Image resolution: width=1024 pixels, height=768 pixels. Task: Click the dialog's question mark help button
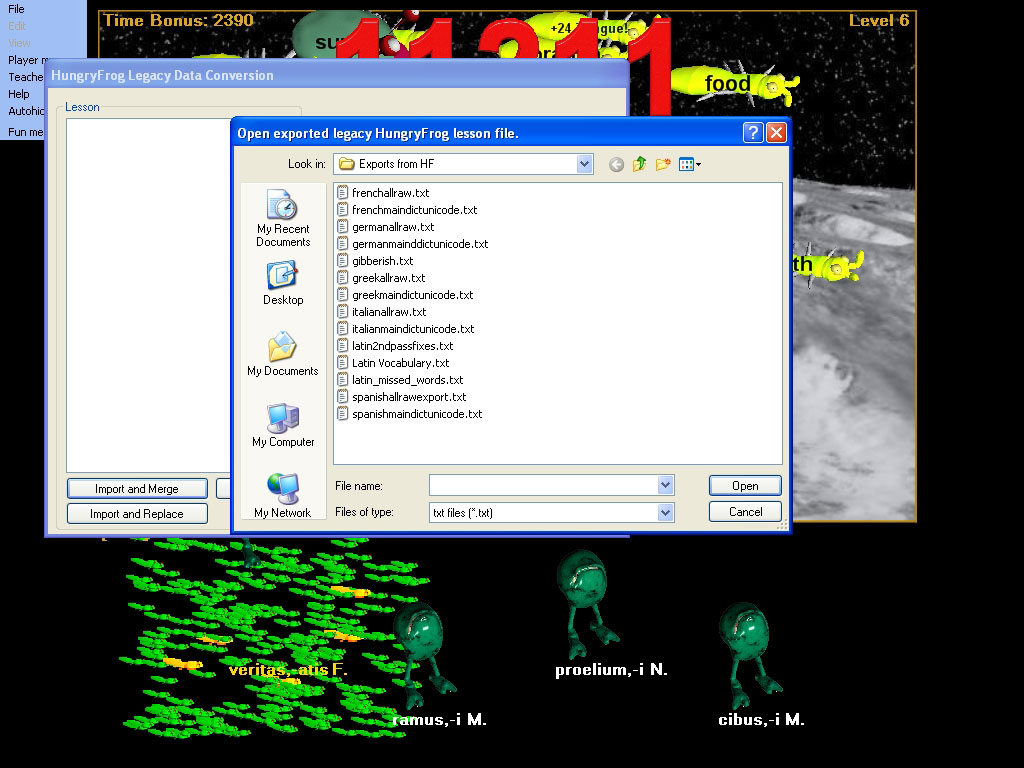tap(753, 133)
